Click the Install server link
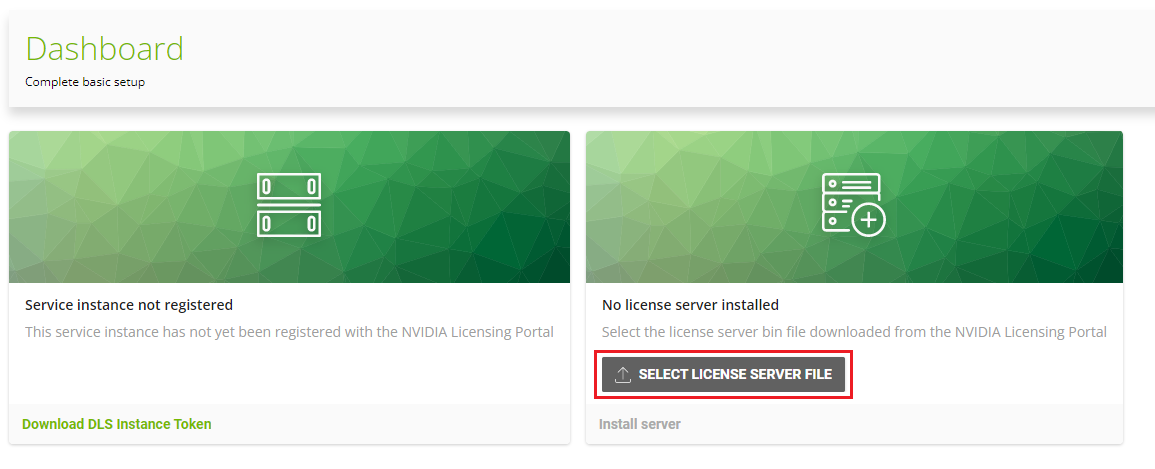 click(x=639, y=424)
